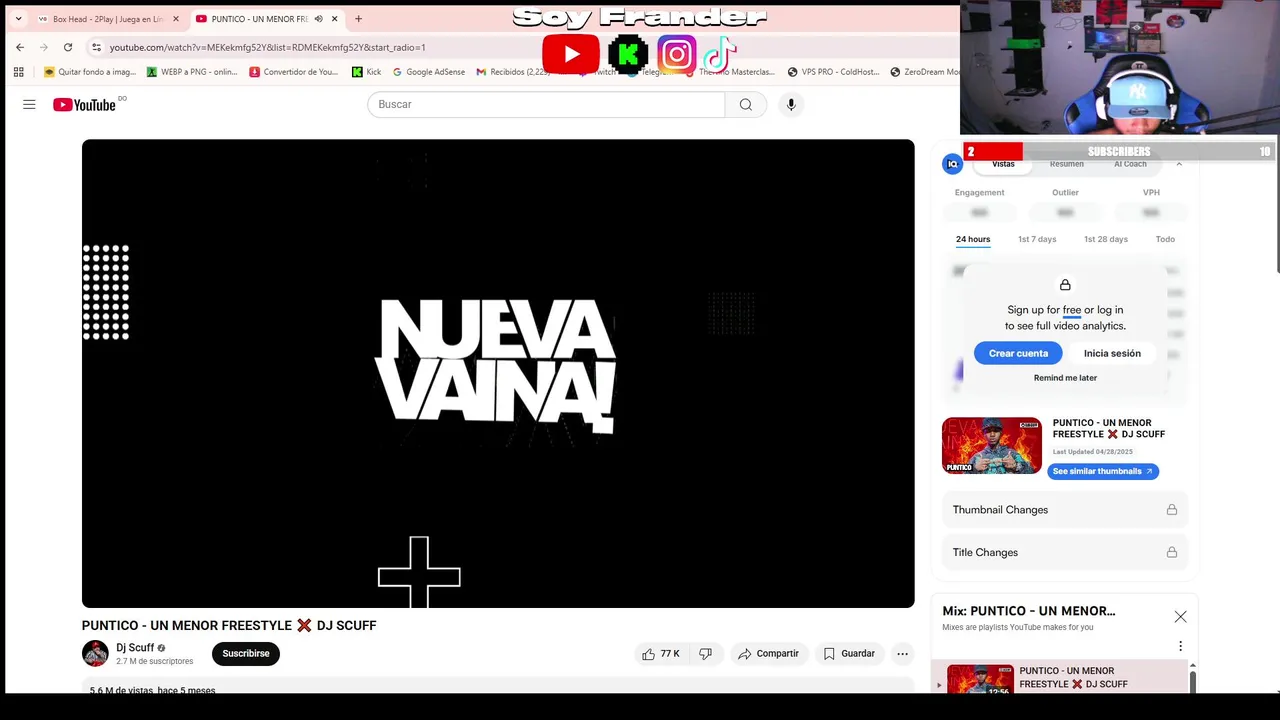Switch to Vistas tab
The image size is (1280, 720).
pyautogui.click(x=1003, y=164)
